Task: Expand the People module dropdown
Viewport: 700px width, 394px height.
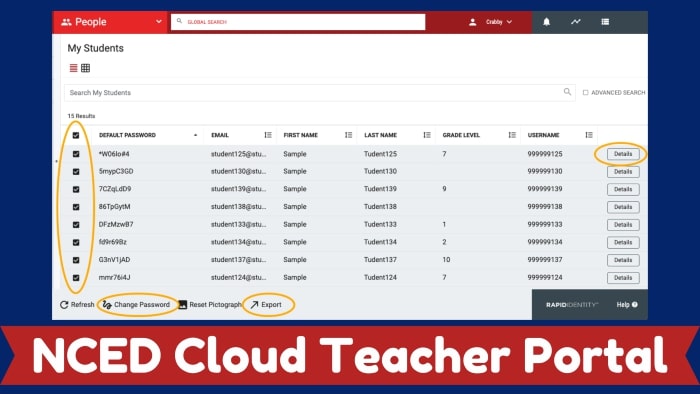Action: tap(158, 21)
